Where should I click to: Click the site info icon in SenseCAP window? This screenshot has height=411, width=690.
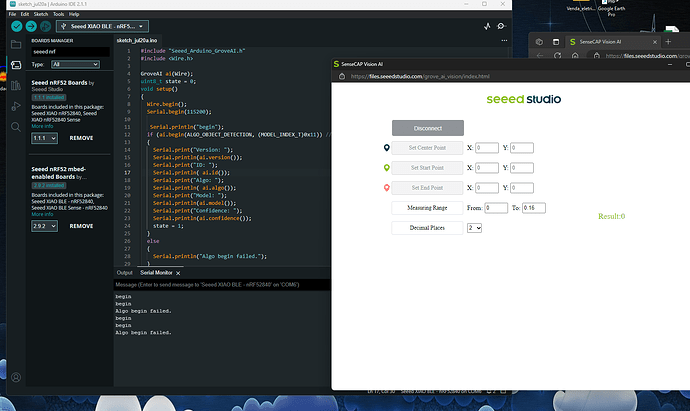click(x=342, y=76)
